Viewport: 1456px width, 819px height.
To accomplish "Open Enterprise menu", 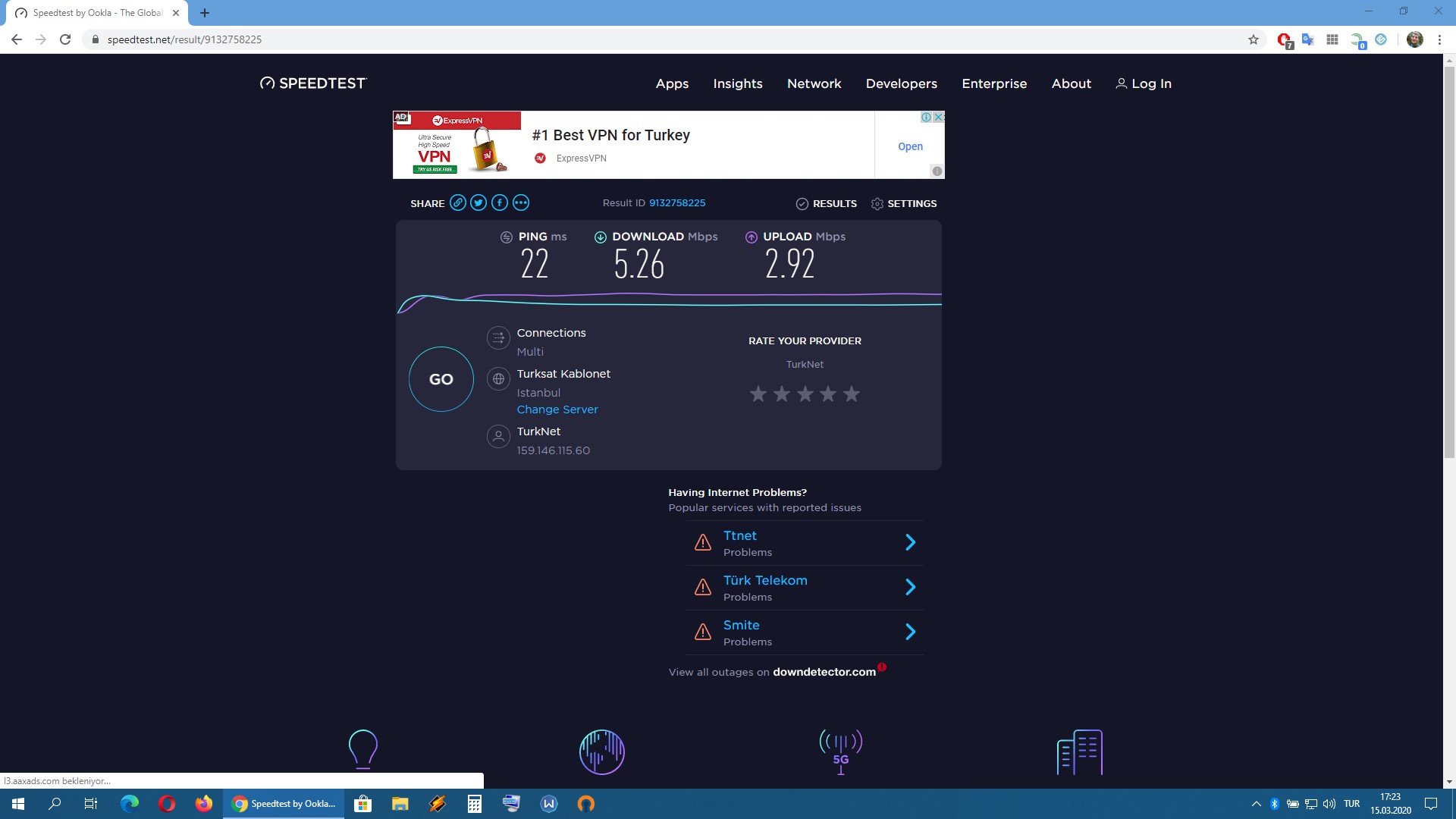I will point(994,83).
